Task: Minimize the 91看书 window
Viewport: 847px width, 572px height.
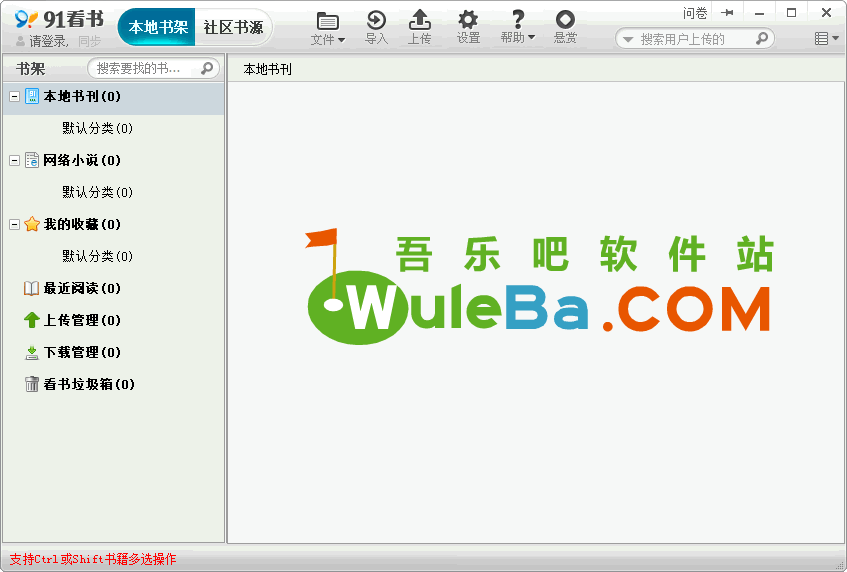Action: point(759,13)
